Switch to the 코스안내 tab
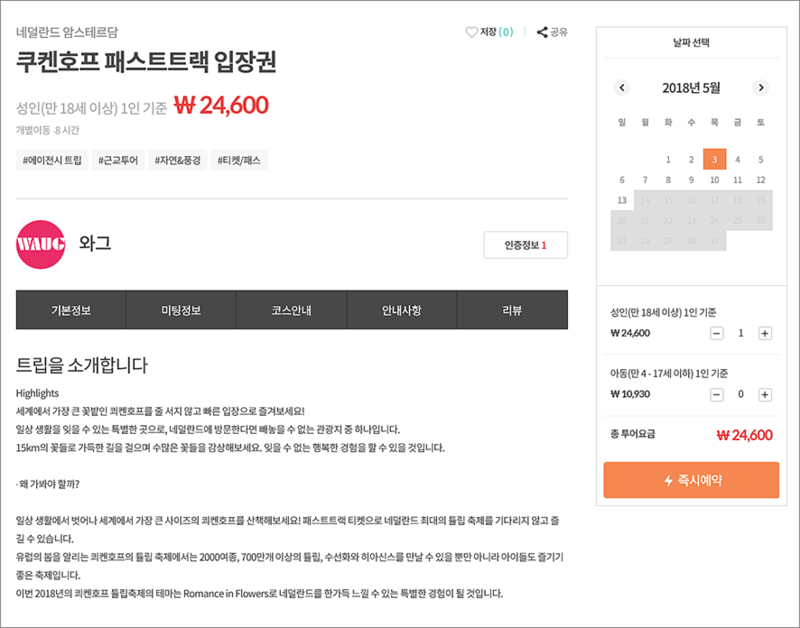 pyautogui.click(x=291, y=310)
